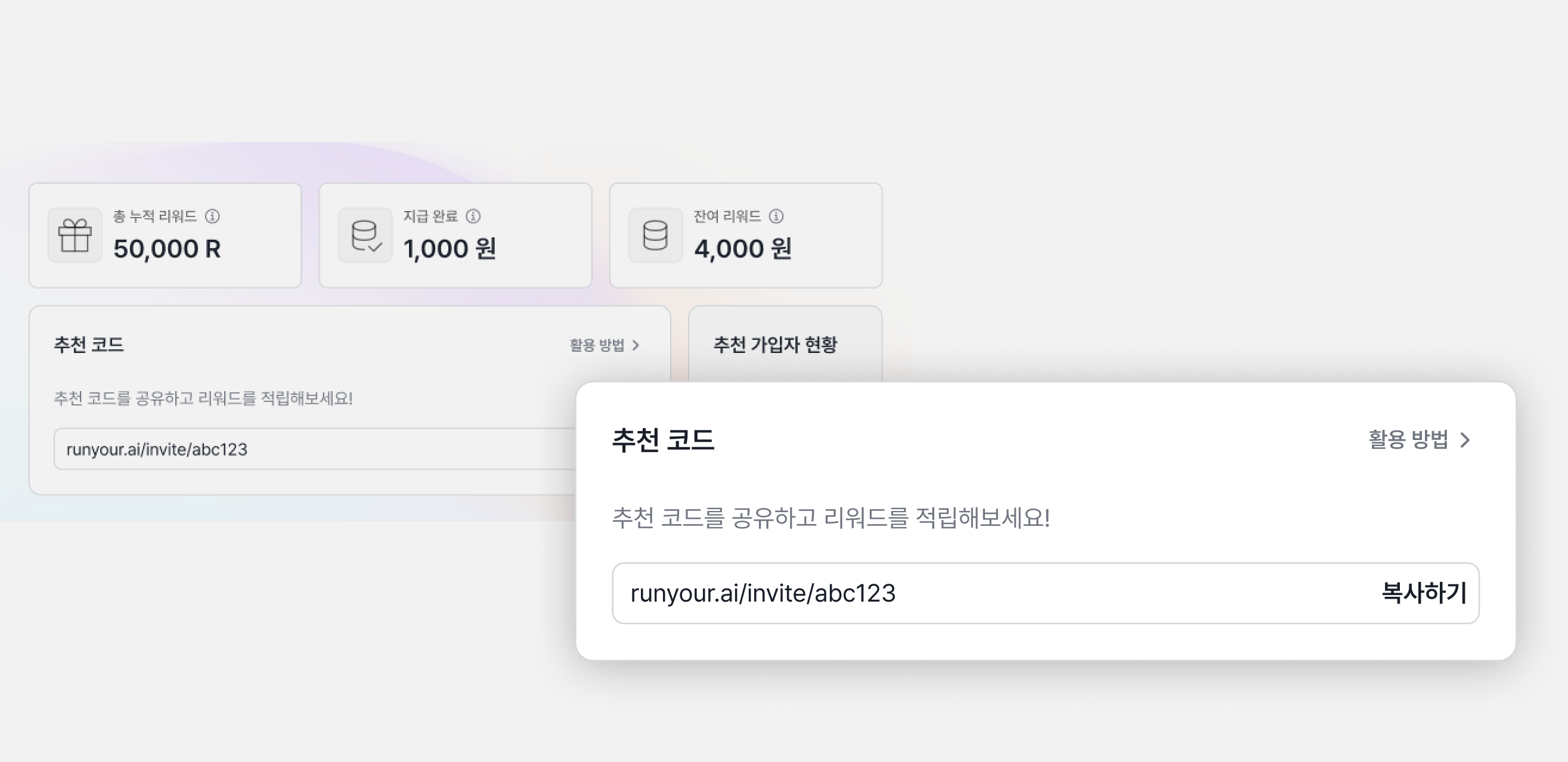Click the gift icon for 총 누적 리워드

[x=75, y=235]
